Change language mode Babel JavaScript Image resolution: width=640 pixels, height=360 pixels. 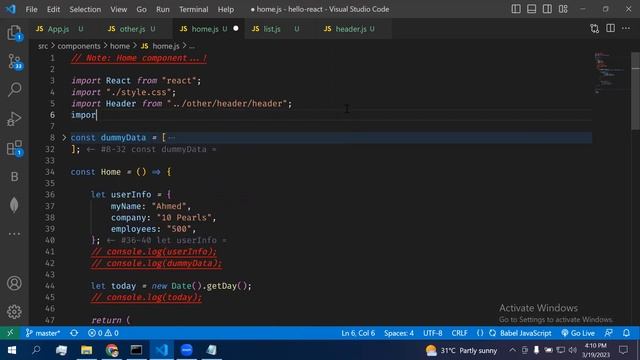click(525, 333)
